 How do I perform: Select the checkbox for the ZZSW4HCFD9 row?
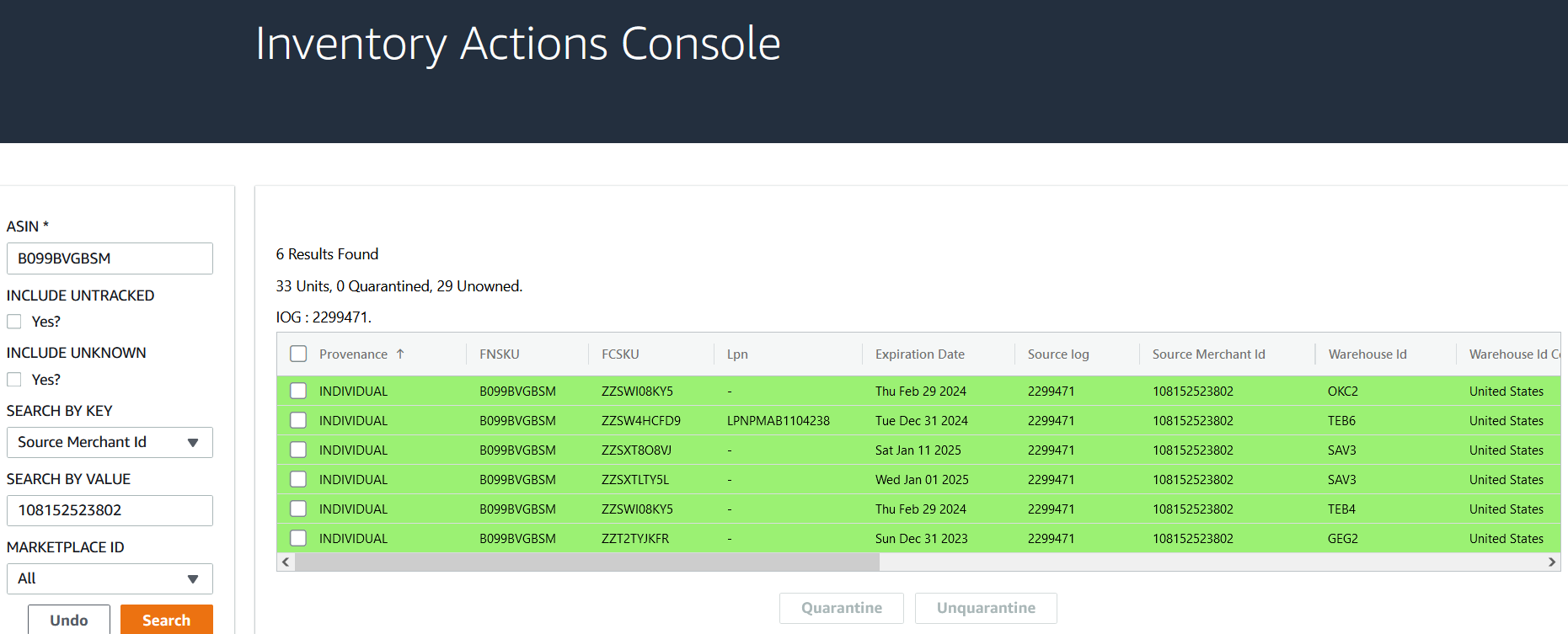coord(298,420)
